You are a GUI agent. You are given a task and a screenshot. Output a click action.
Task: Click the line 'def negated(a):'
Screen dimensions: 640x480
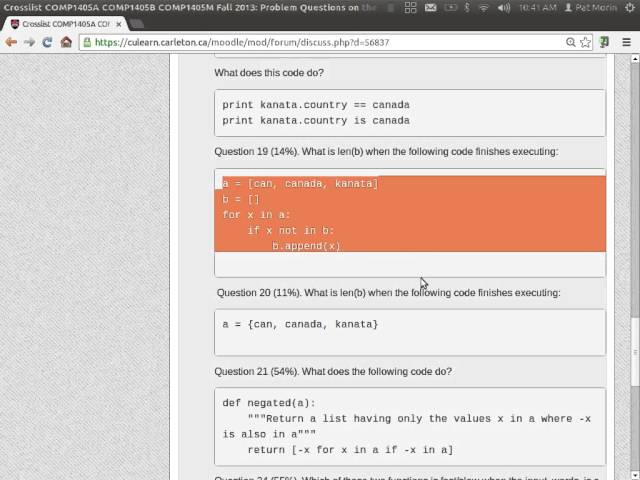click(x=269, y=403)
